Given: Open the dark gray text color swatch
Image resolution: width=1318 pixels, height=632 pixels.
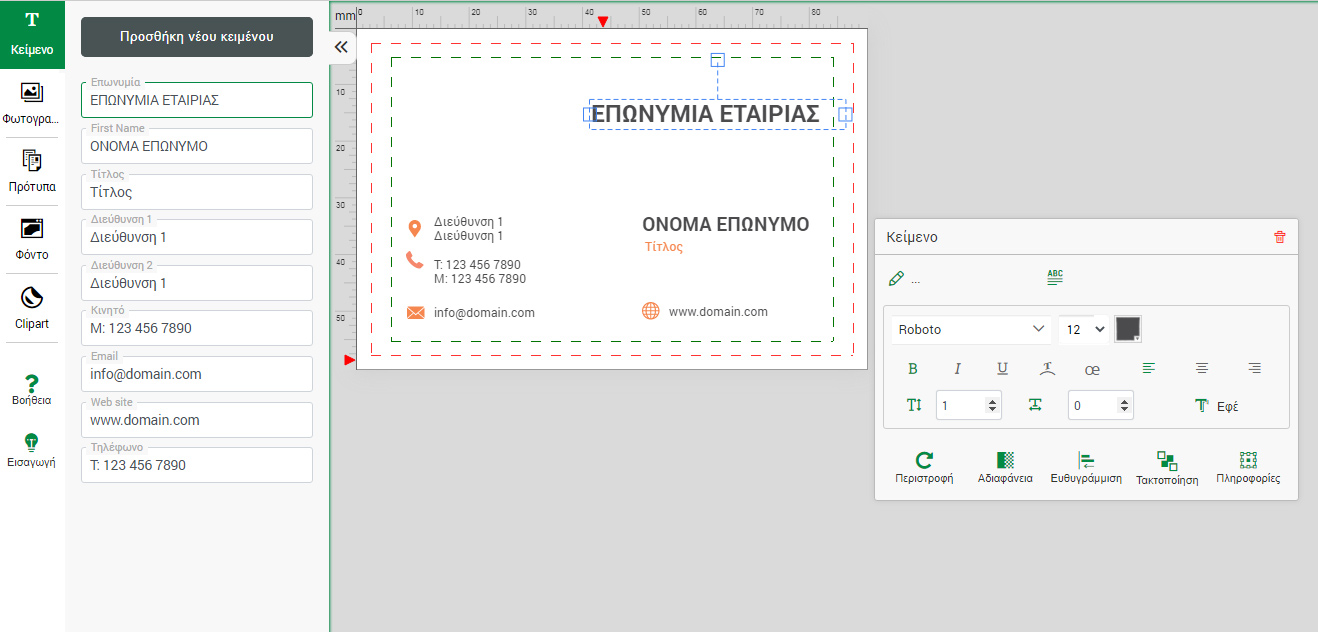Looking at the screenshot, I should [x=1128, y=329].
